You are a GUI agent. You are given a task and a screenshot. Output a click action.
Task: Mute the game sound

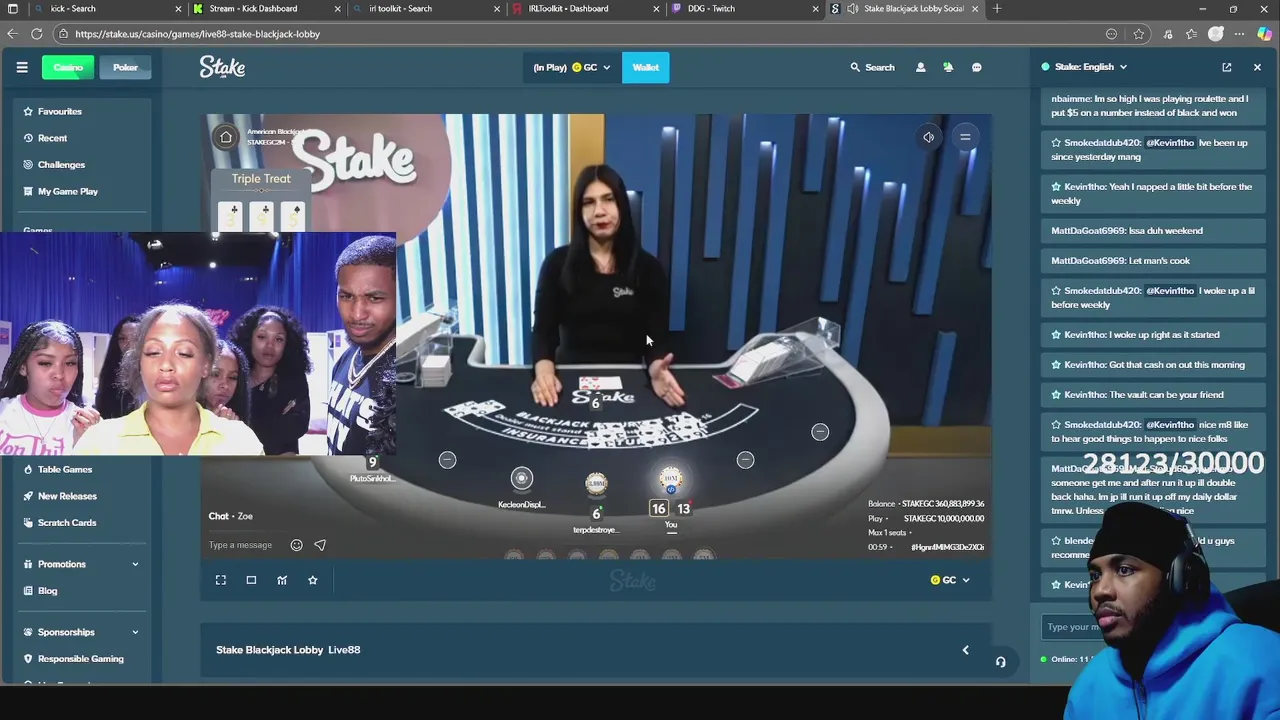(x=928, y=137)
